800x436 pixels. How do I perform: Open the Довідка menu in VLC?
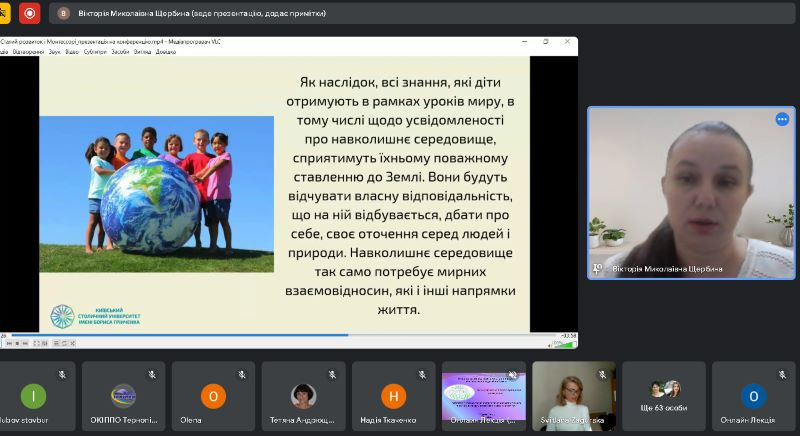pyautogui.click(x=166, y=52)
